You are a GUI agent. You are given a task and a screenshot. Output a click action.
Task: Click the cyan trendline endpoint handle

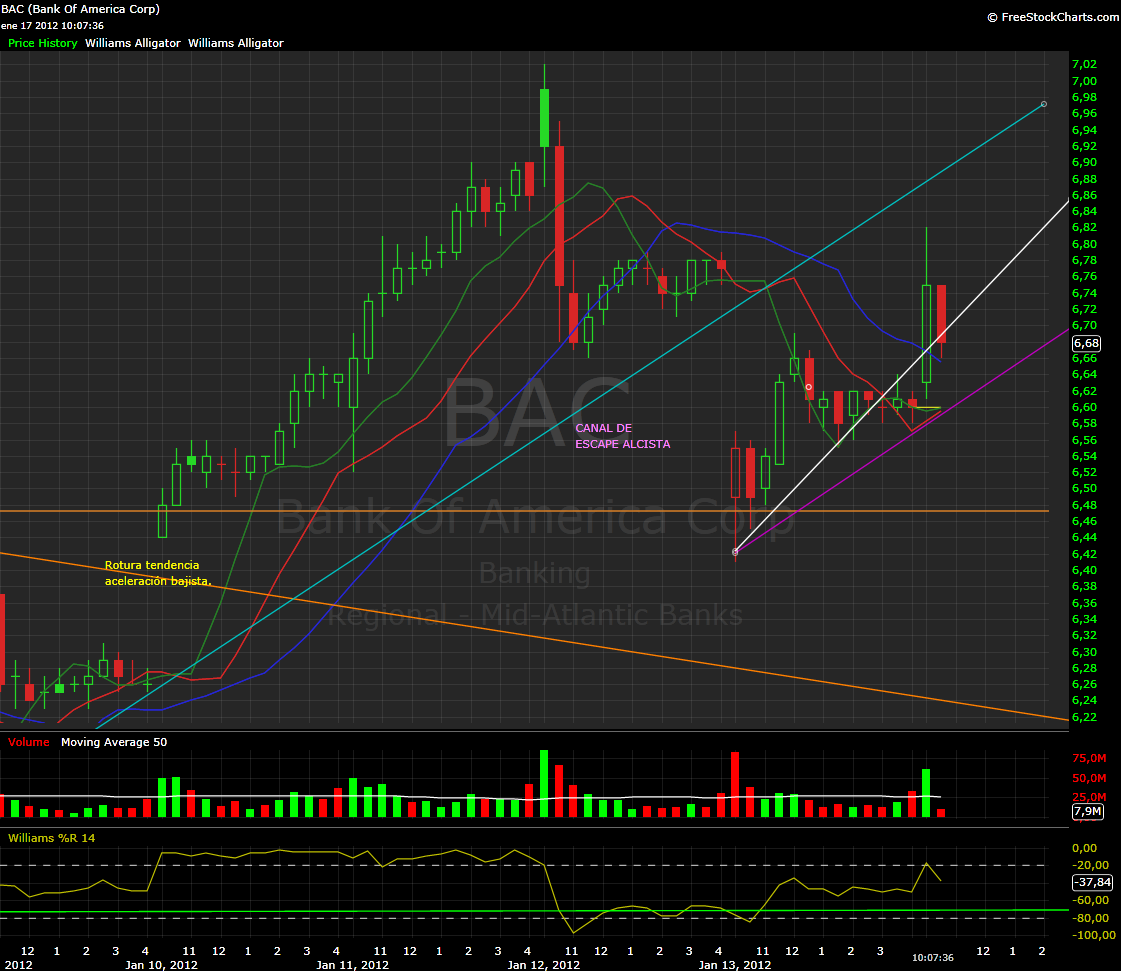tap(1044, 104)
